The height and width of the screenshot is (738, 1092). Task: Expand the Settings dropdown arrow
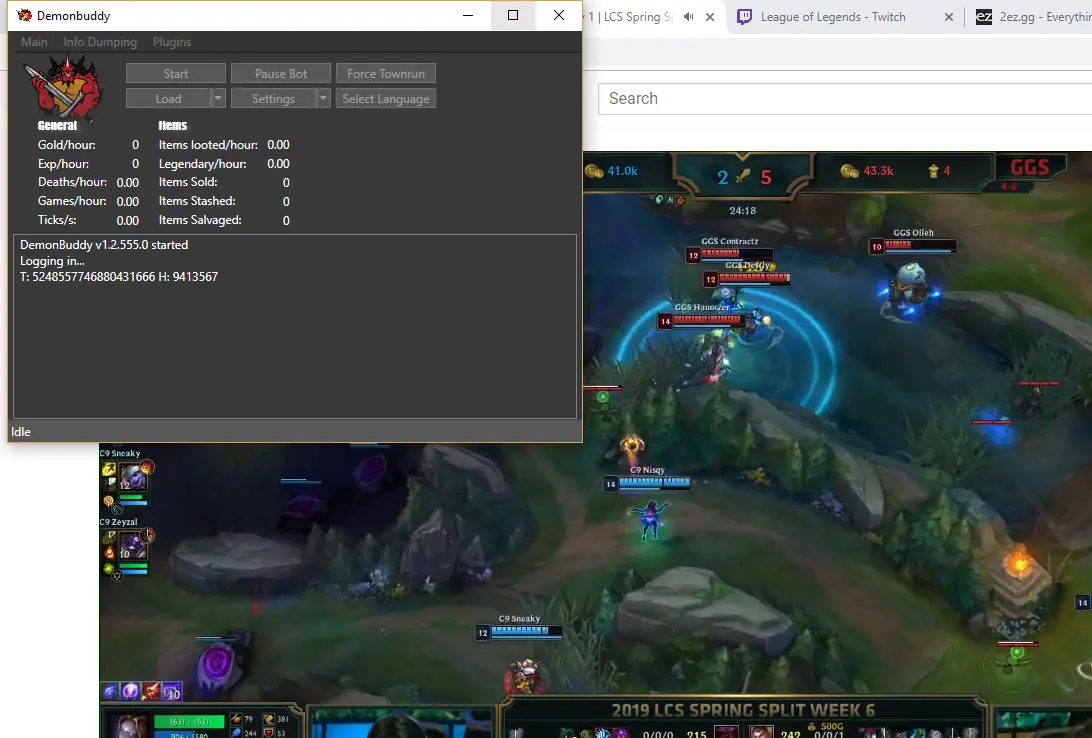pos(323,99)
